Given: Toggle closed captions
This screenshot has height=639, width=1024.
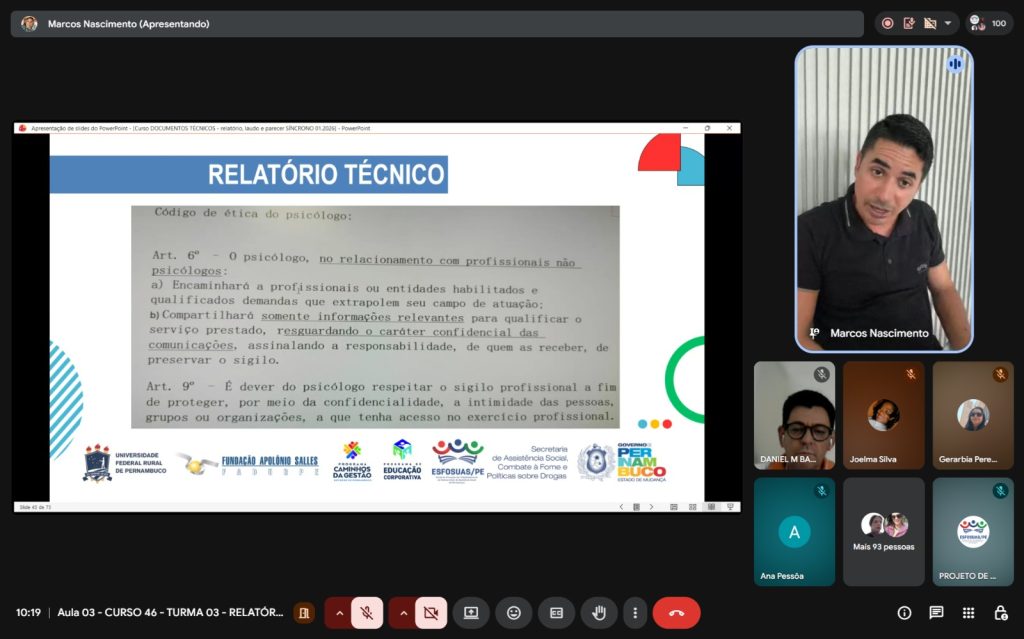Looking at the screenshot, I should click(556, 613).
